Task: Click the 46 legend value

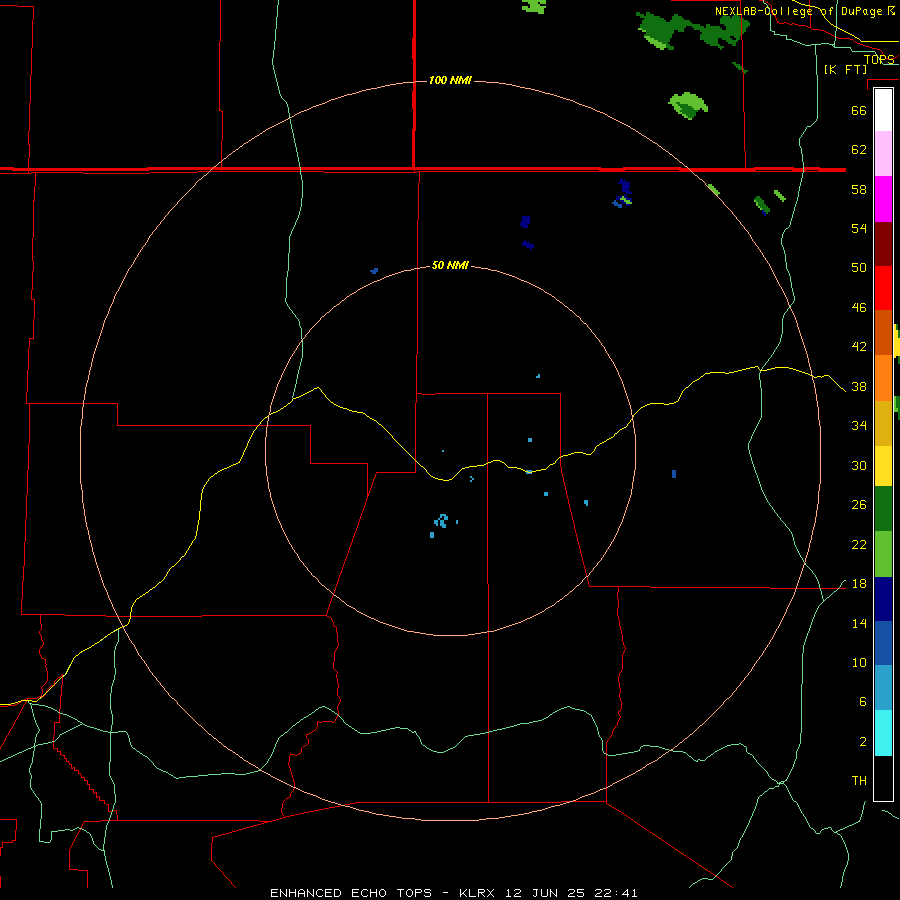Action: point(859,308)
